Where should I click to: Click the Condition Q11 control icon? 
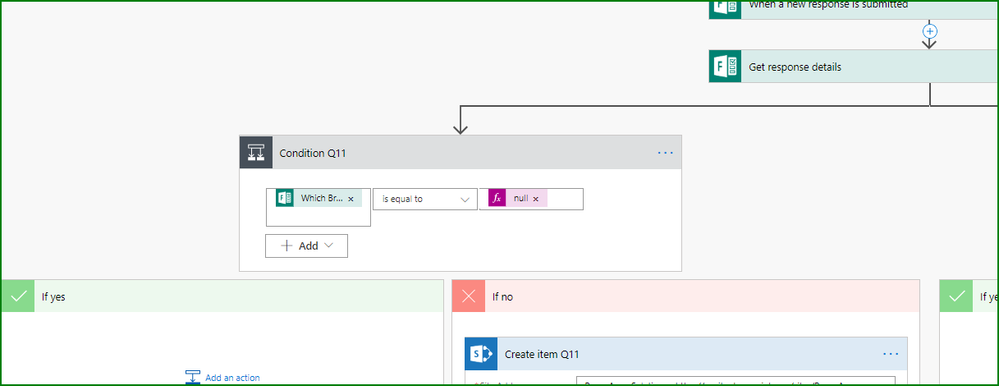(x=255, y=152)
